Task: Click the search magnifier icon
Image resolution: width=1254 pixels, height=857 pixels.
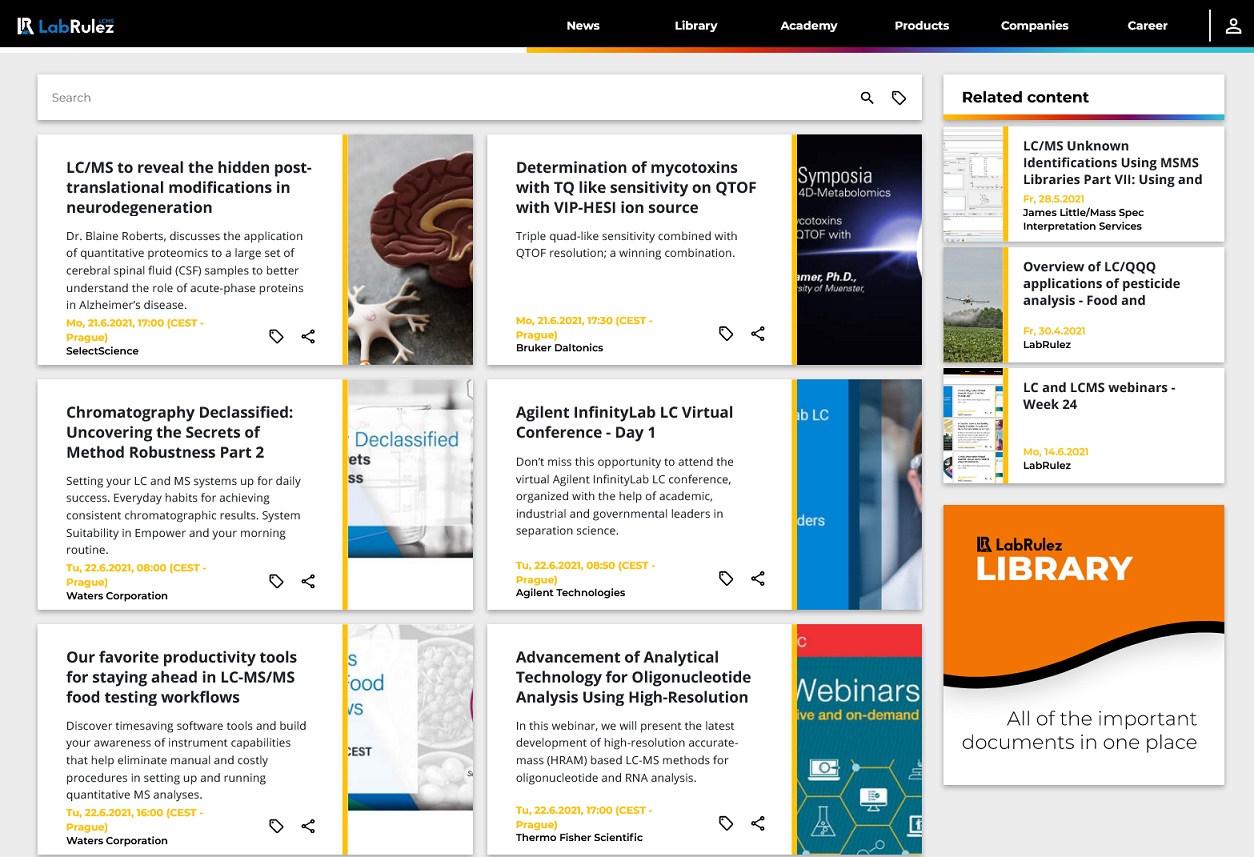Action: [x=867, y=98]
